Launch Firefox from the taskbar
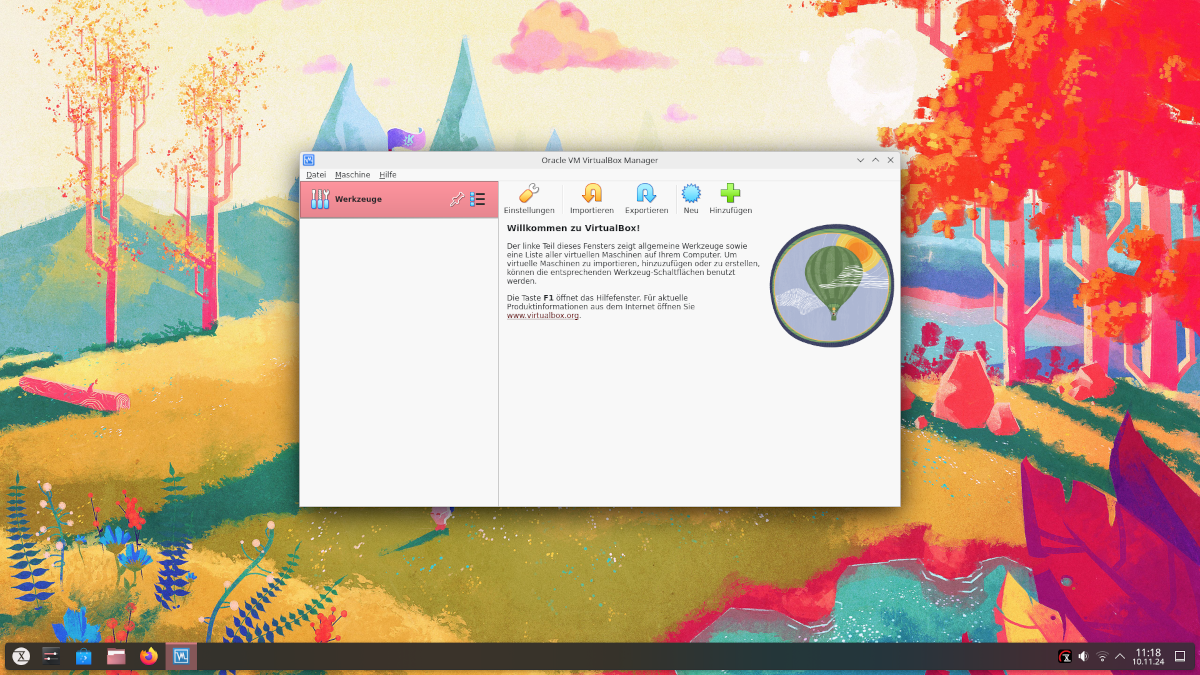The width and height of the screenshot is (1200, 675). (x=149, y=656)
